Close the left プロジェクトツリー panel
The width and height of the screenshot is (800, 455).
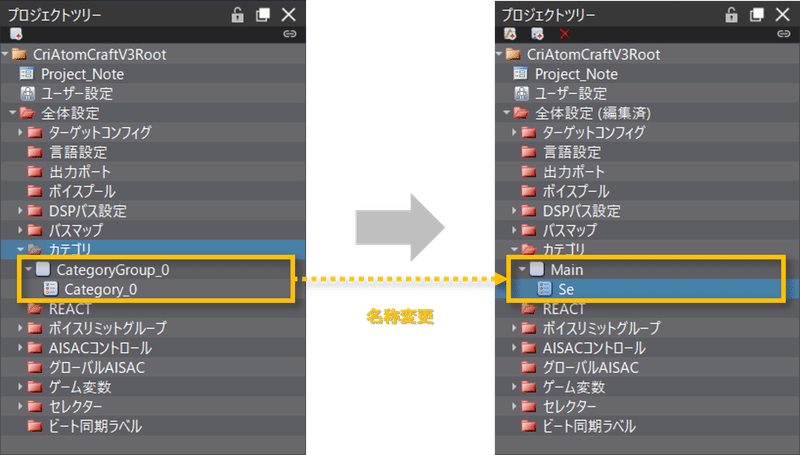[289, 14]
